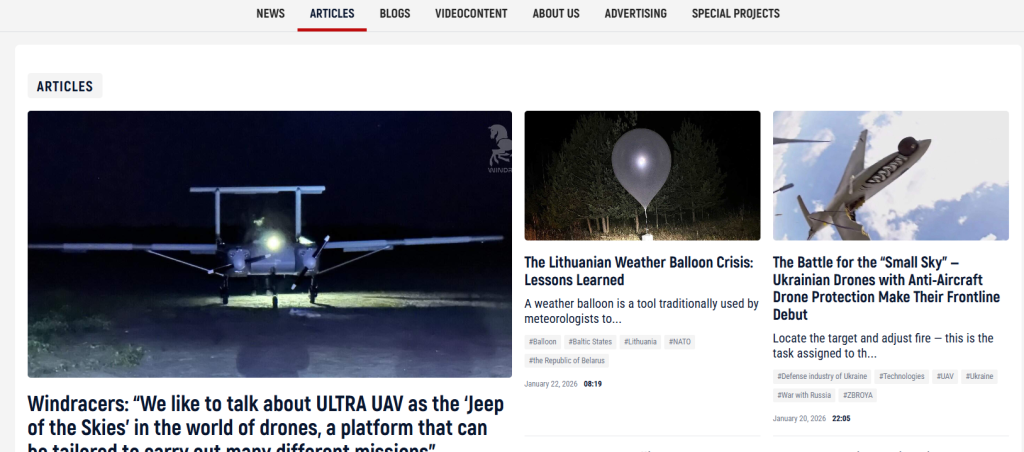Image resolution: width=1024 pixels, height=452 pixels.
Task: Go to the BLOGS section
Action: pyautogui.click(x=394, y=14)
